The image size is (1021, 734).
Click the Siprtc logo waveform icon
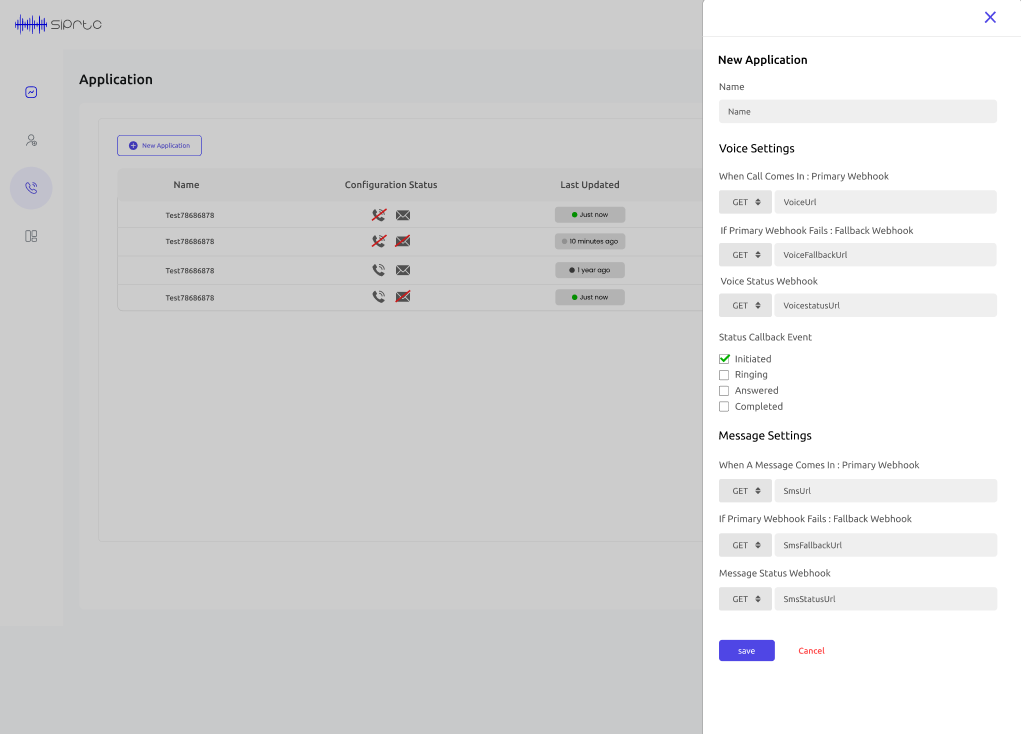point(30,24)
